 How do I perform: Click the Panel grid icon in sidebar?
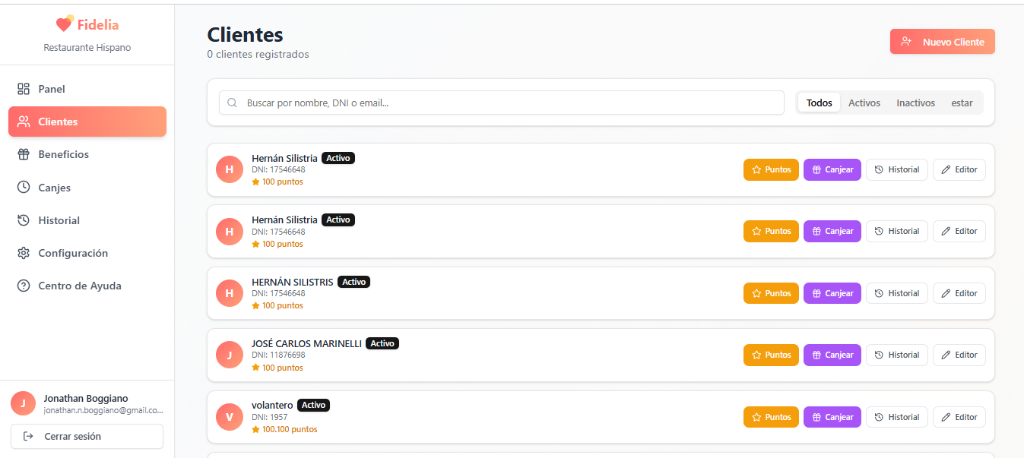pyautogui.click(x=24, y=89)
